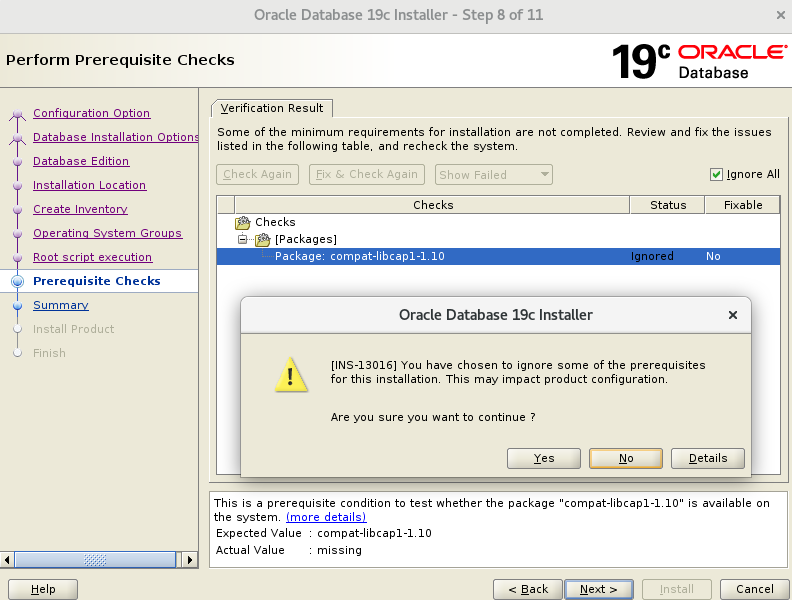Go to Create Inventory step
Image resolution: width=792 pixels, height=600 pixels.
pos(80,209)
